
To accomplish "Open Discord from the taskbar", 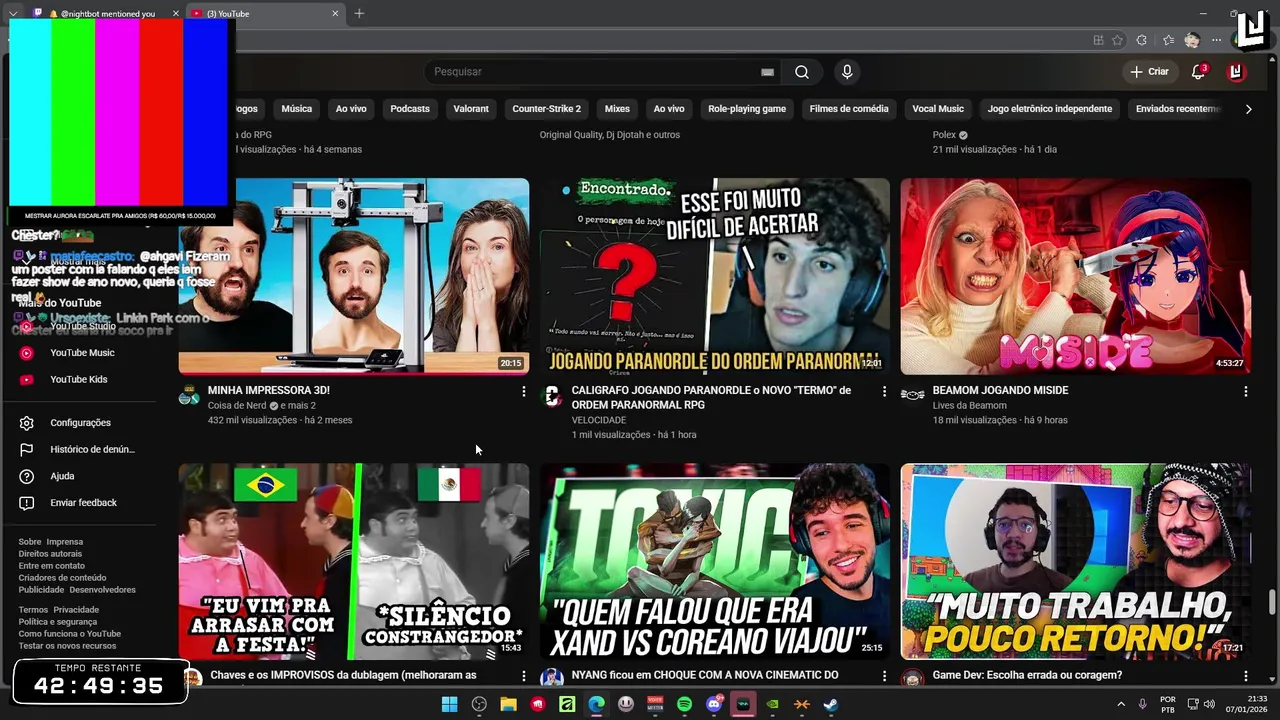I will [714, 704].
